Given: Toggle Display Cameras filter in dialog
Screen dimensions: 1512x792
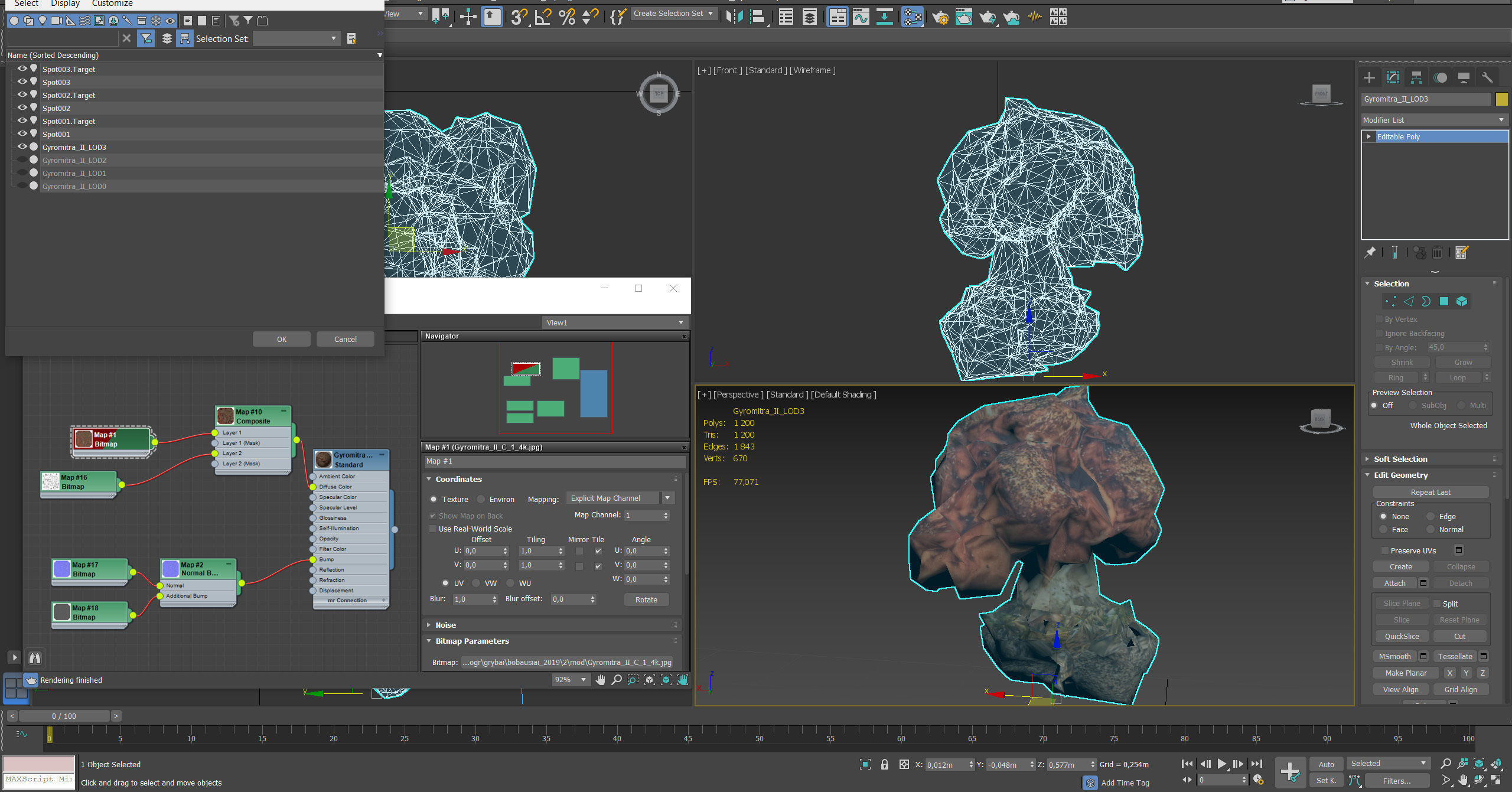Looking at the screenshot, I should [57, 21].
